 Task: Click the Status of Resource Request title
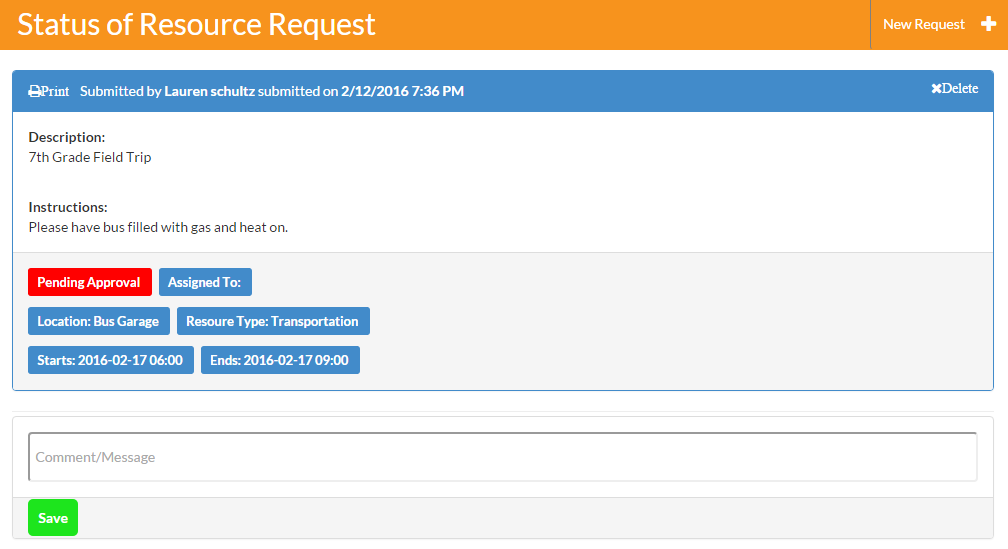[197, 24]
